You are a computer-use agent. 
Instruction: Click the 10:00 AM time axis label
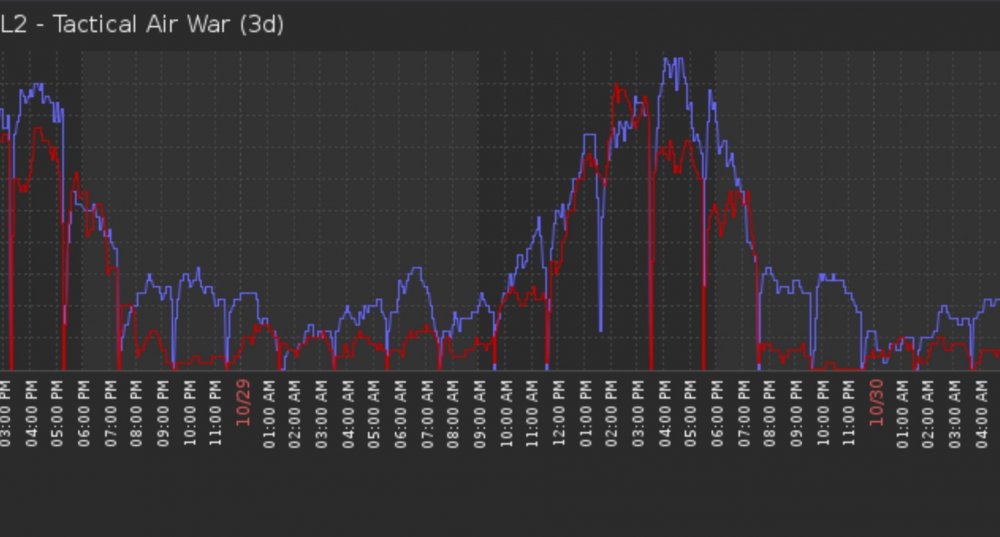pos(506,414)
